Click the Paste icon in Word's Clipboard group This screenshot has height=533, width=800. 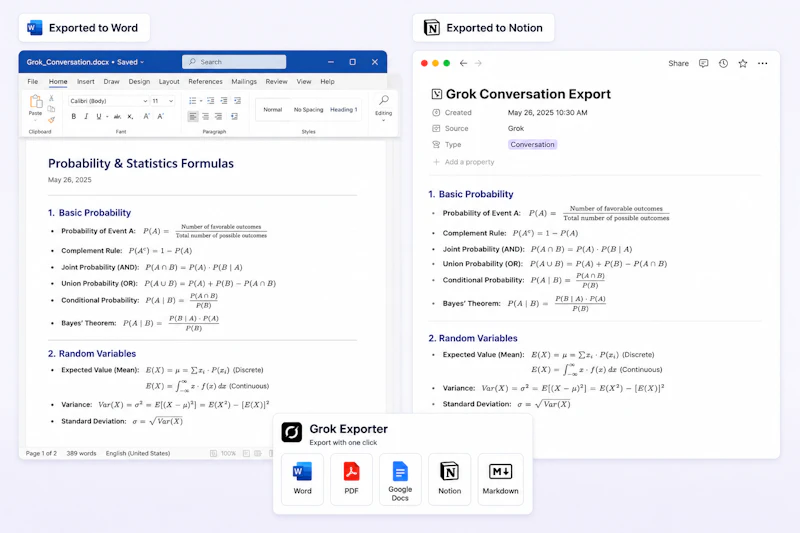tap(35, 102)
